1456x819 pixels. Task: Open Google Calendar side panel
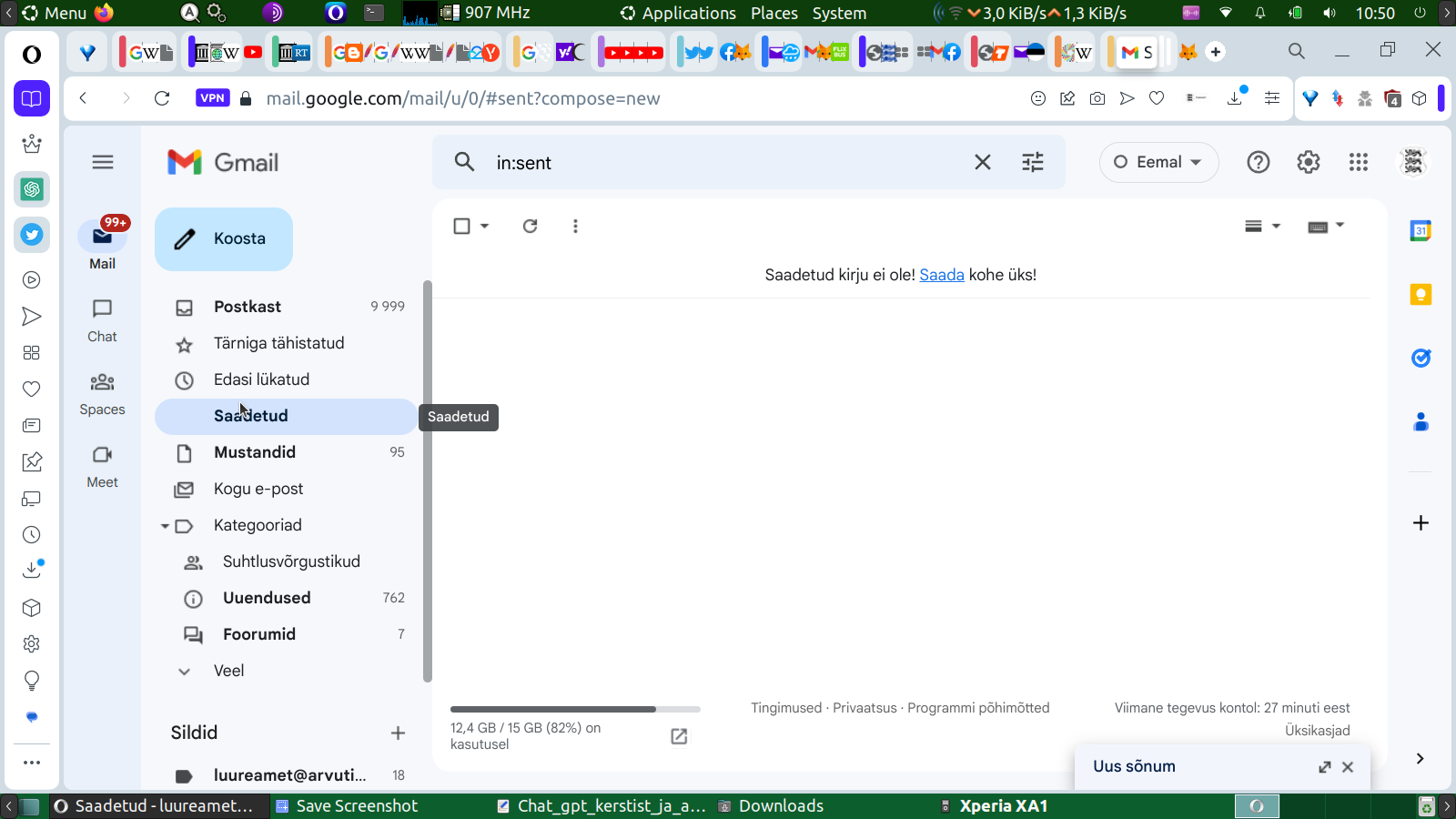[1421, 231]
